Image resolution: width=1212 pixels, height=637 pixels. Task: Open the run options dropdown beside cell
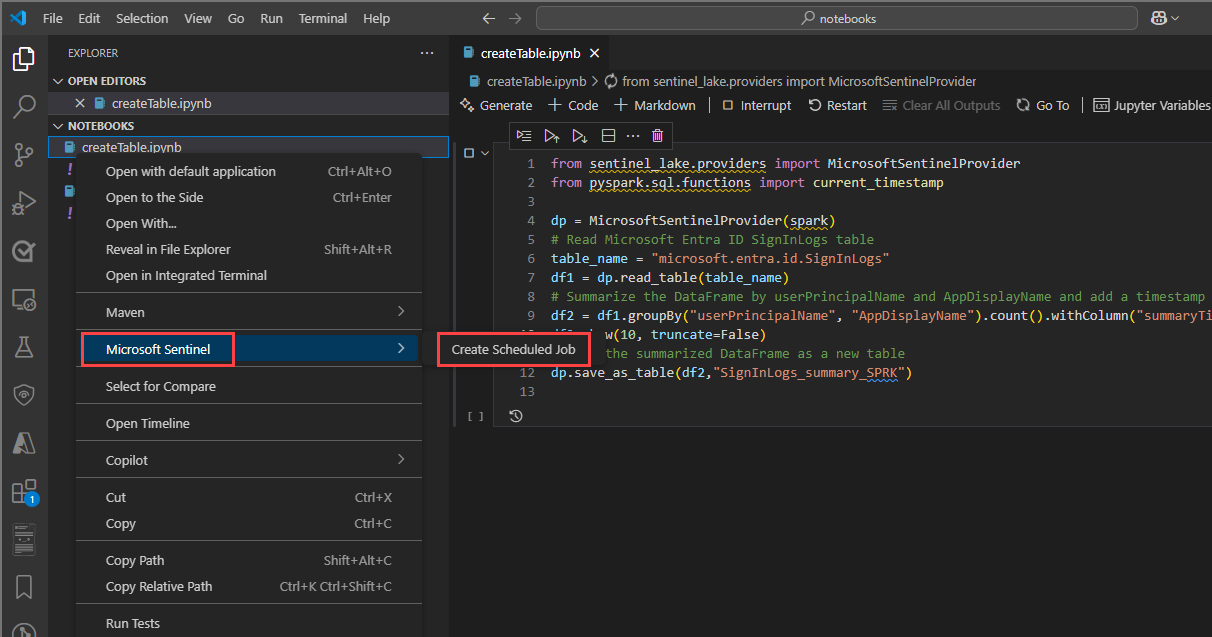(x=485, y=153)
